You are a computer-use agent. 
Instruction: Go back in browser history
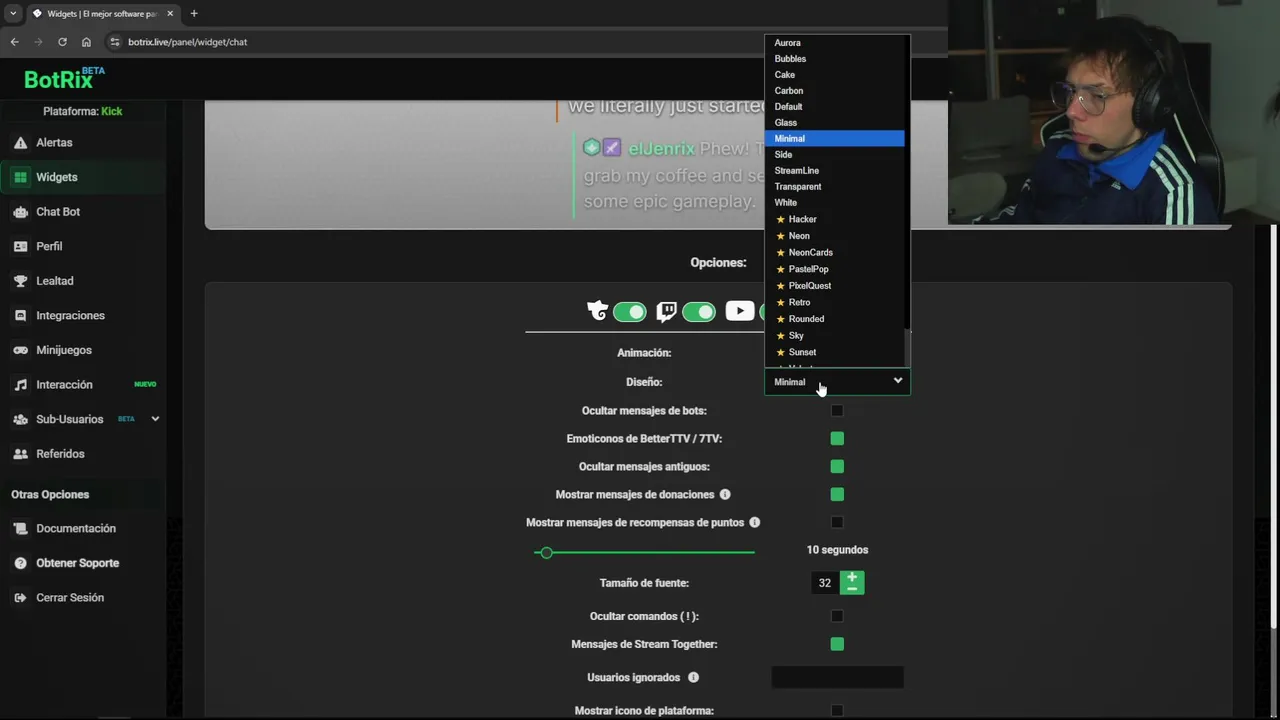click(x=14, y=42)
